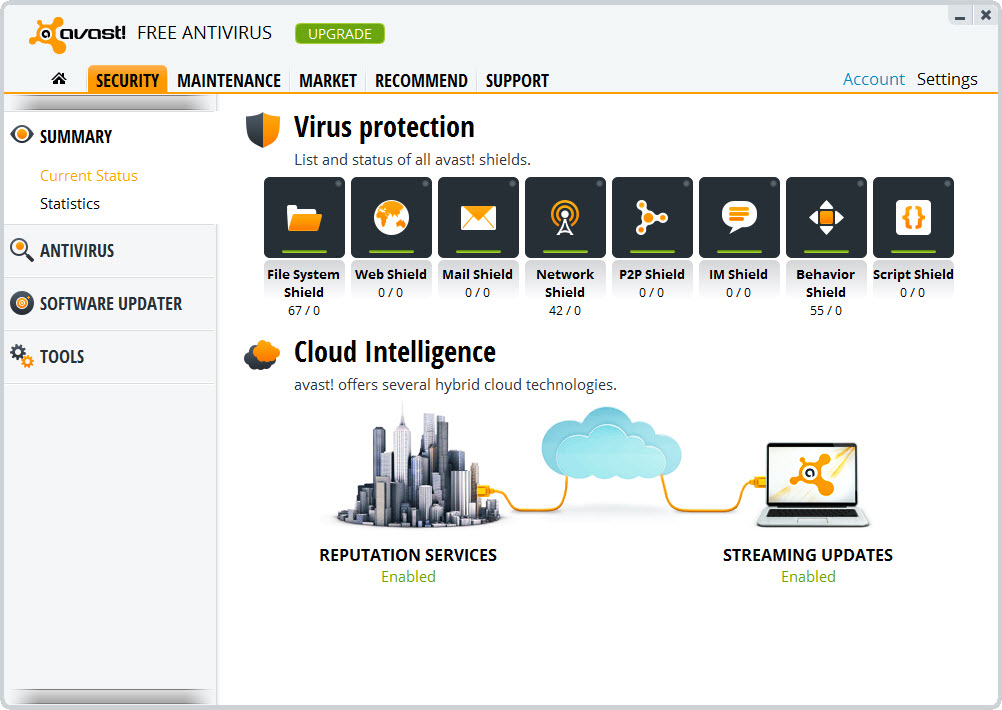Select Current Status in sidebar
This screenshot has height=710, width=1002.
point(89,176)
